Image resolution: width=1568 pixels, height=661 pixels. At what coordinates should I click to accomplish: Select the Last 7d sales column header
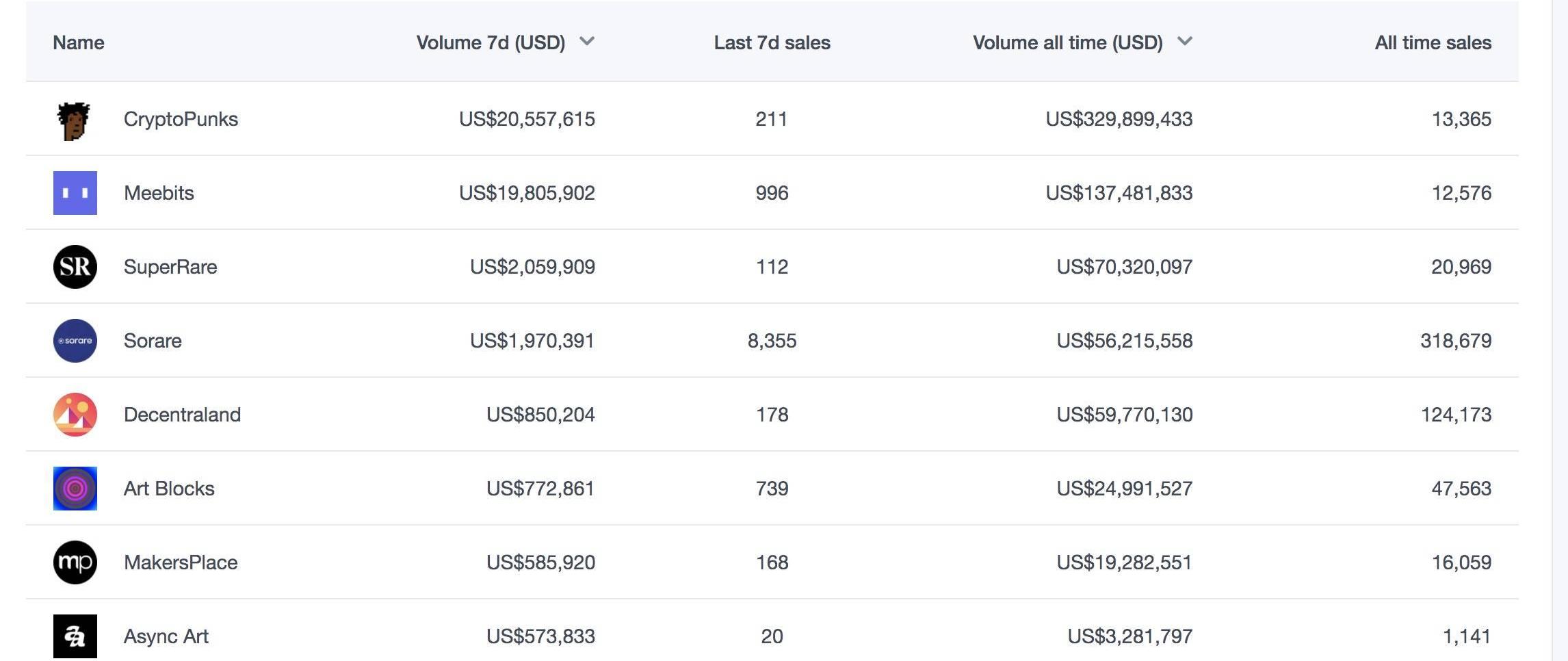[x=772, y=43]
